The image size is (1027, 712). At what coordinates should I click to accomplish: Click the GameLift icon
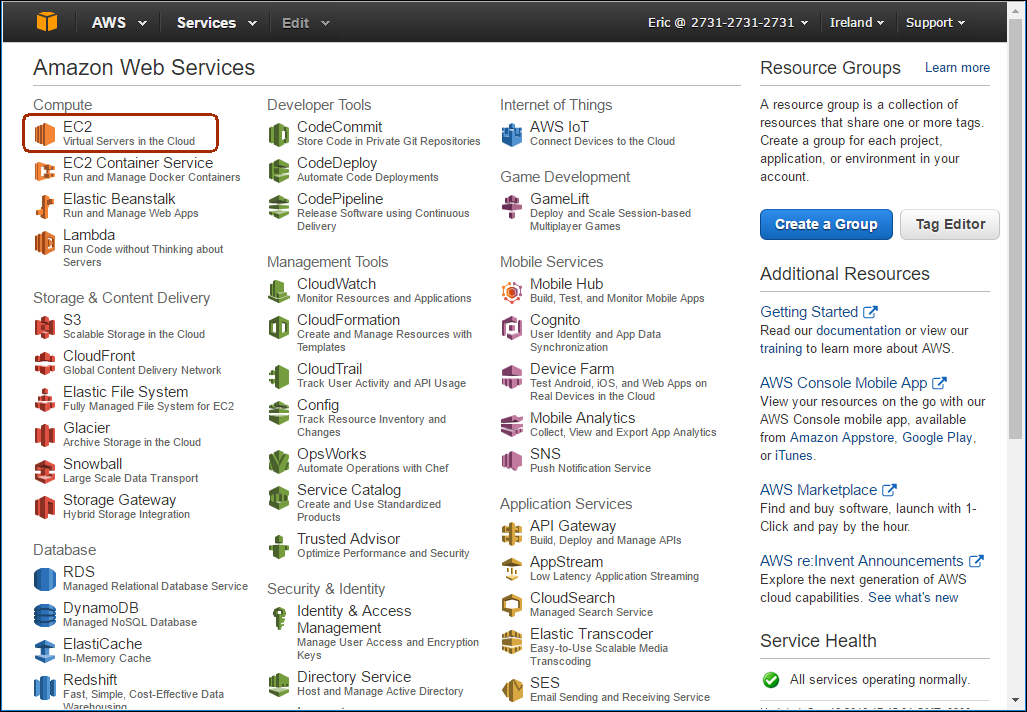point(512,206)
